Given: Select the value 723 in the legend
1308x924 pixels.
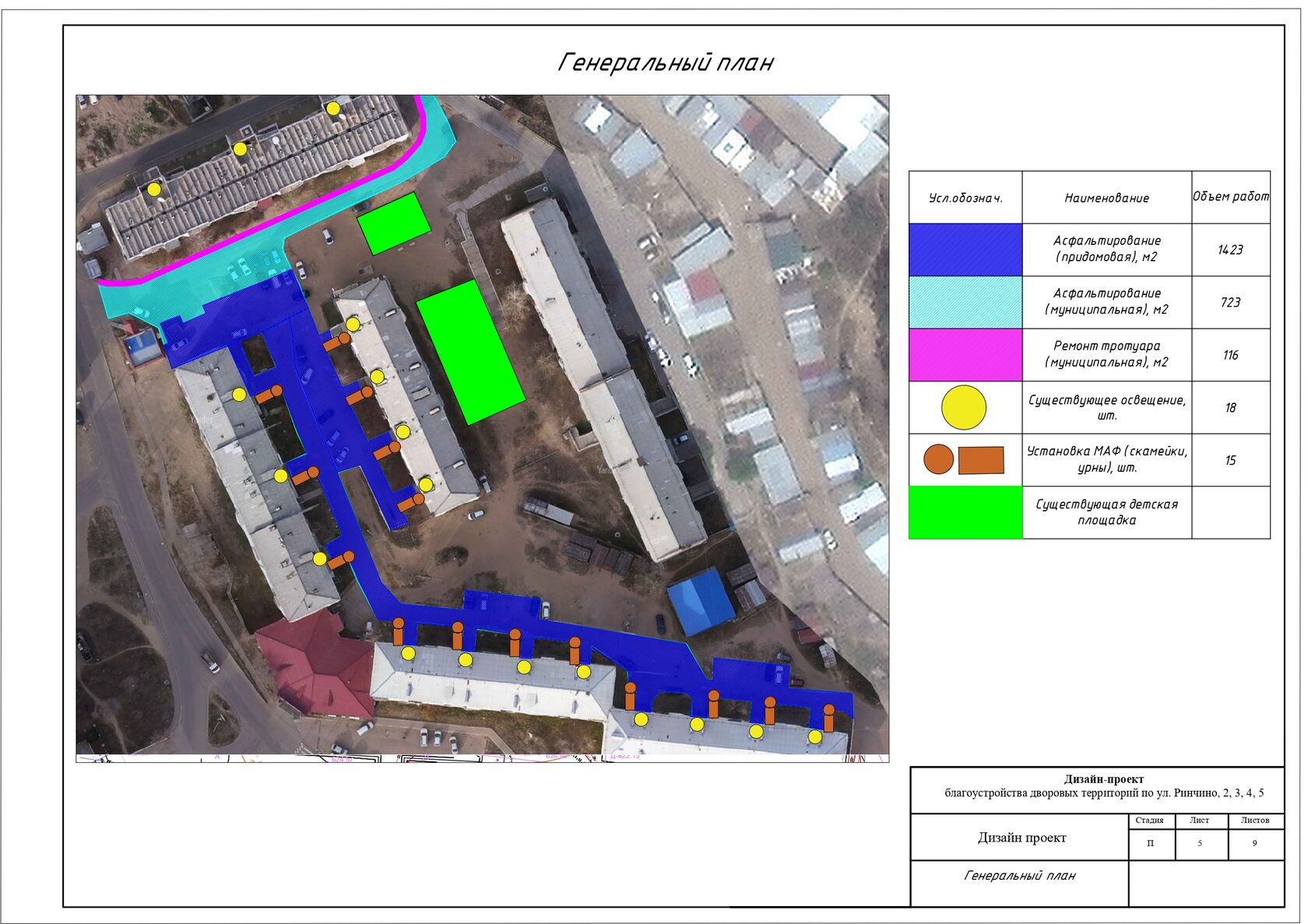Looking at the screenshot, I should (1230, 302).
